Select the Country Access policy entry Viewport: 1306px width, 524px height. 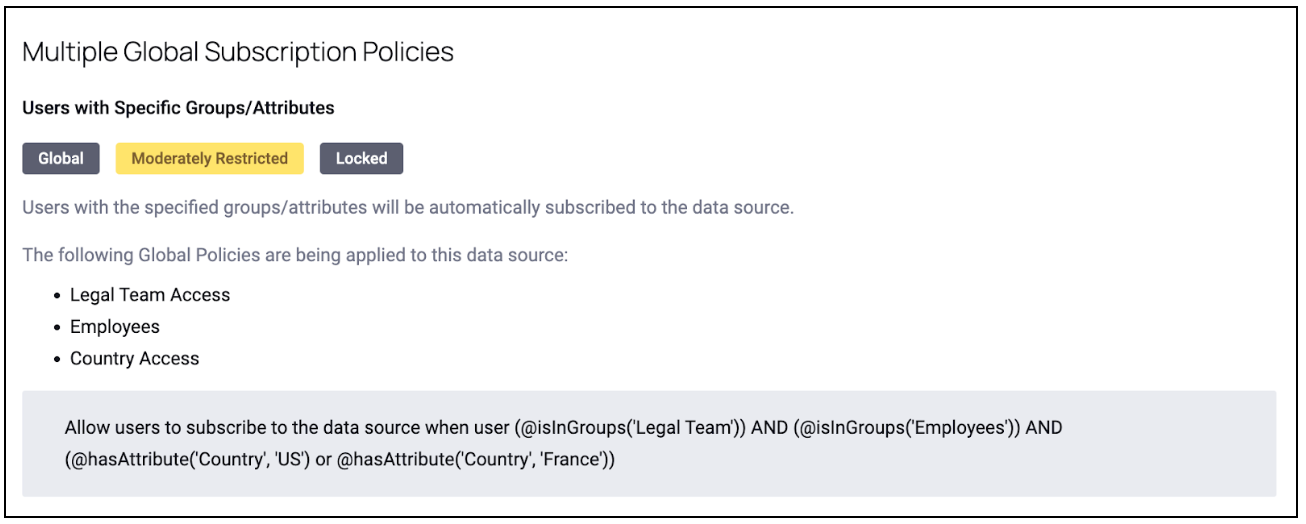135,359
